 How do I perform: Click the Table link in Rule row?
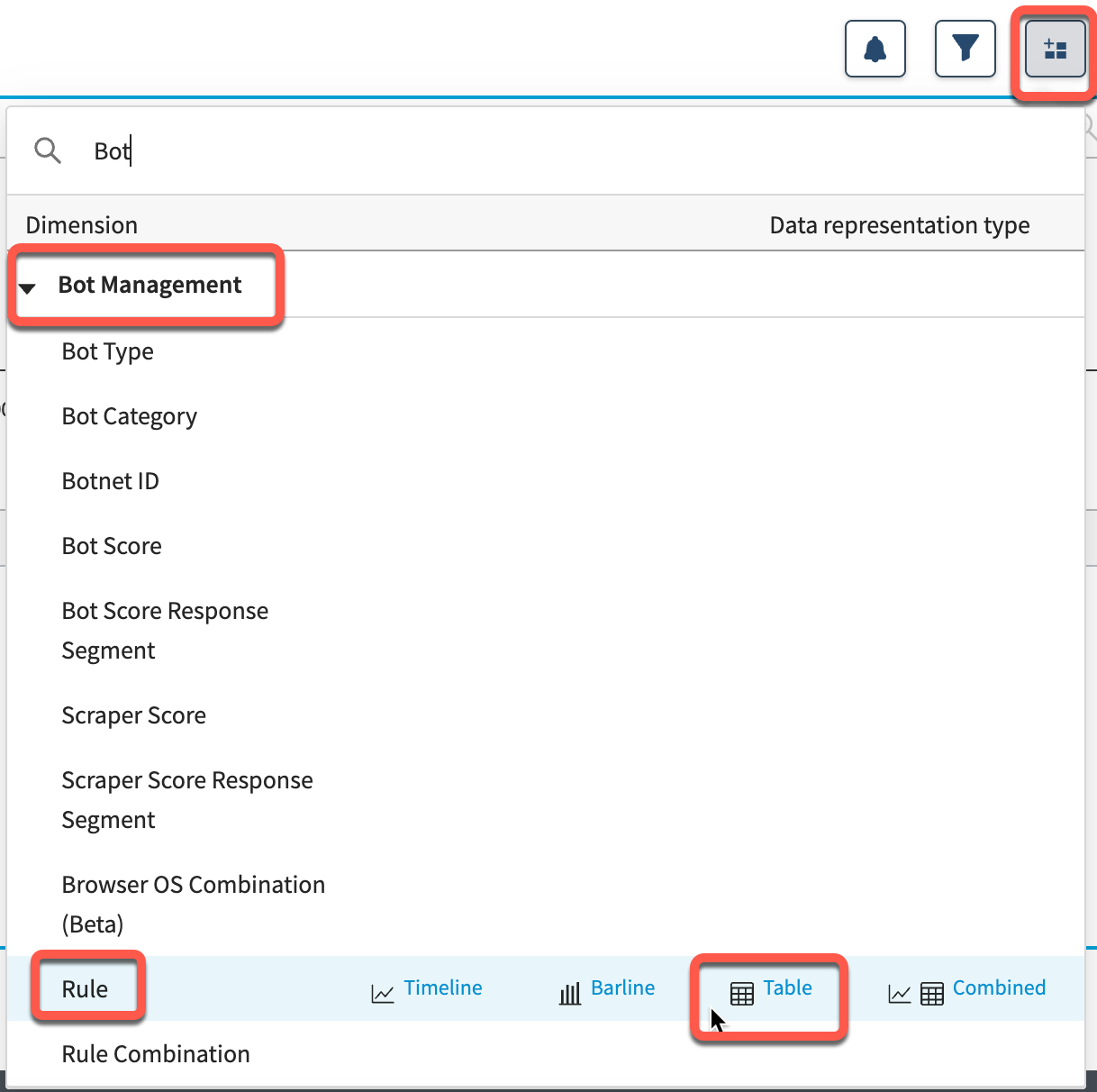(x=787, y=987)
